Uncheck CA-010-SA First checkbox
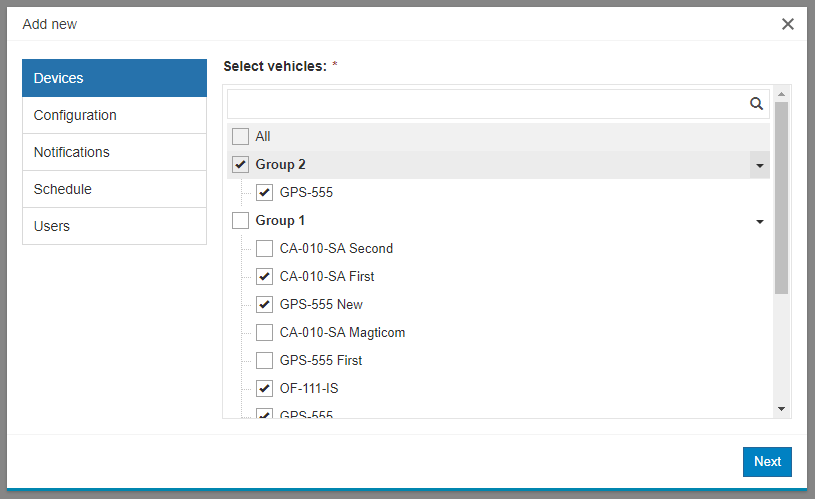The height and width of the screenshot is (499, 815). pos(265,277)
